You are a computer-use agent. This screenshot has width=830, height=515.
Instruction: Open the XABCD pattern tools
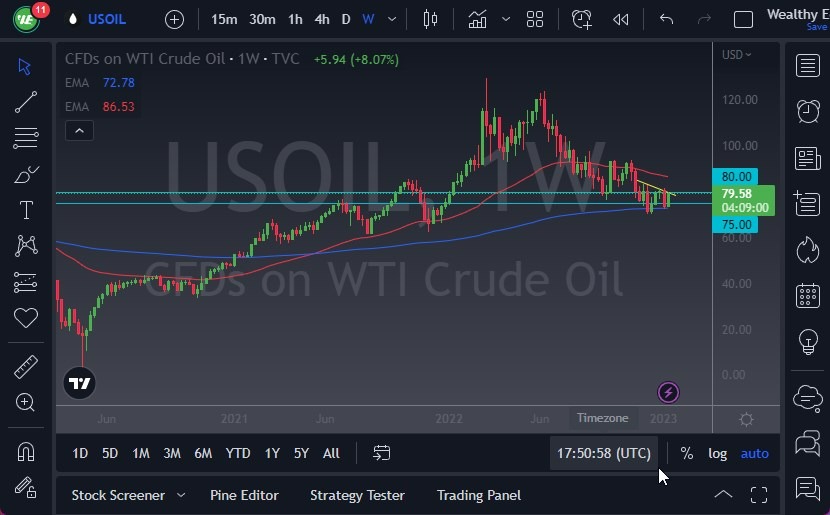coord(25,246)
